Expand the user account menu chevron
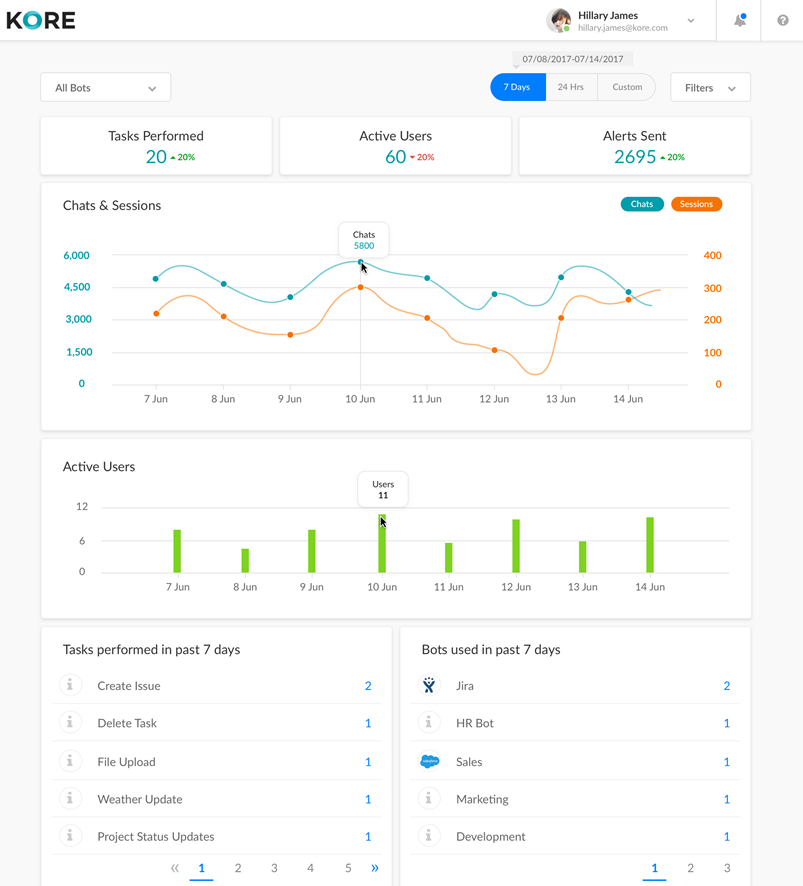803x886 pixels. click(x=691, y=20)
